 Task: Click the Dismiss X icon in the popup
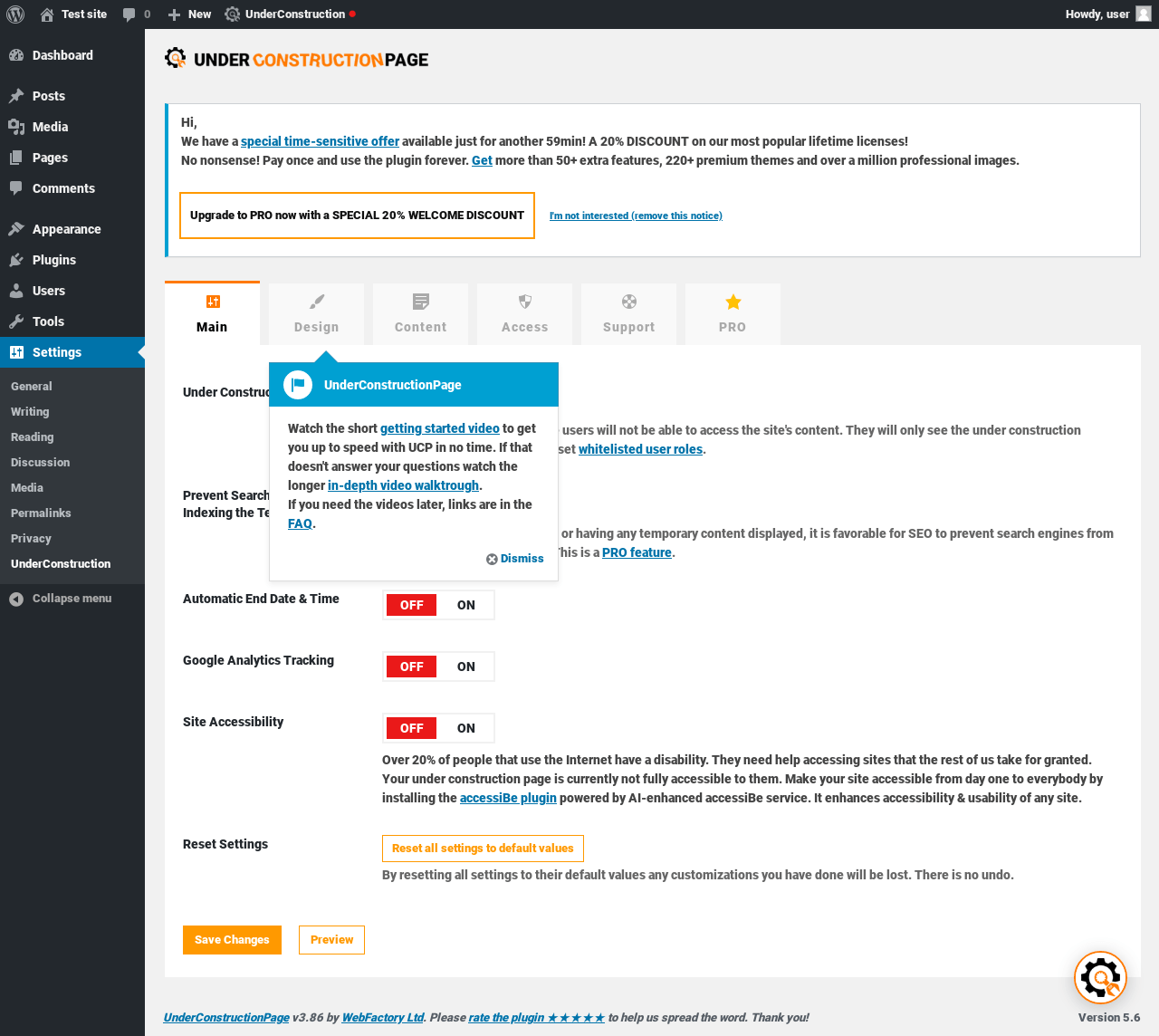coord(492,559)
